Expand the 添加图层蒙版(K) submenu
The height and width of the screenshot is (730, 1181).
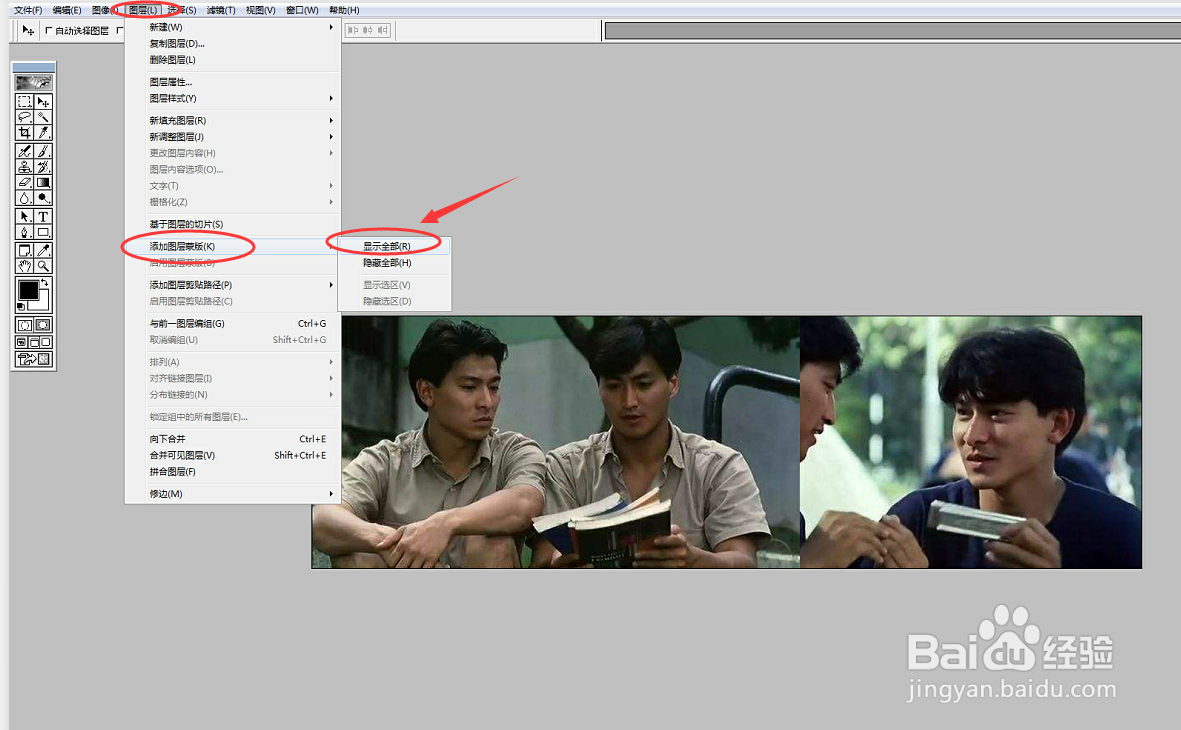click(x=233, y=246)
